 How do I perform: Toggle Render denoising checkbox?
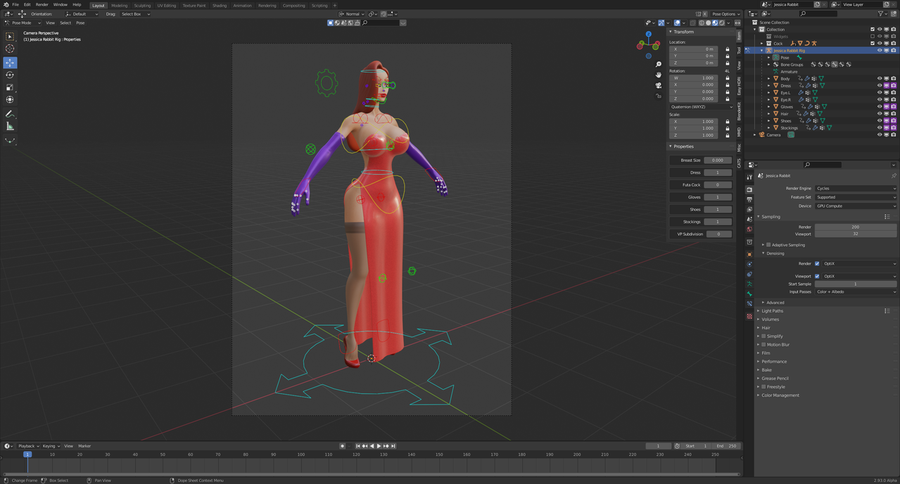tap(817, 264)
